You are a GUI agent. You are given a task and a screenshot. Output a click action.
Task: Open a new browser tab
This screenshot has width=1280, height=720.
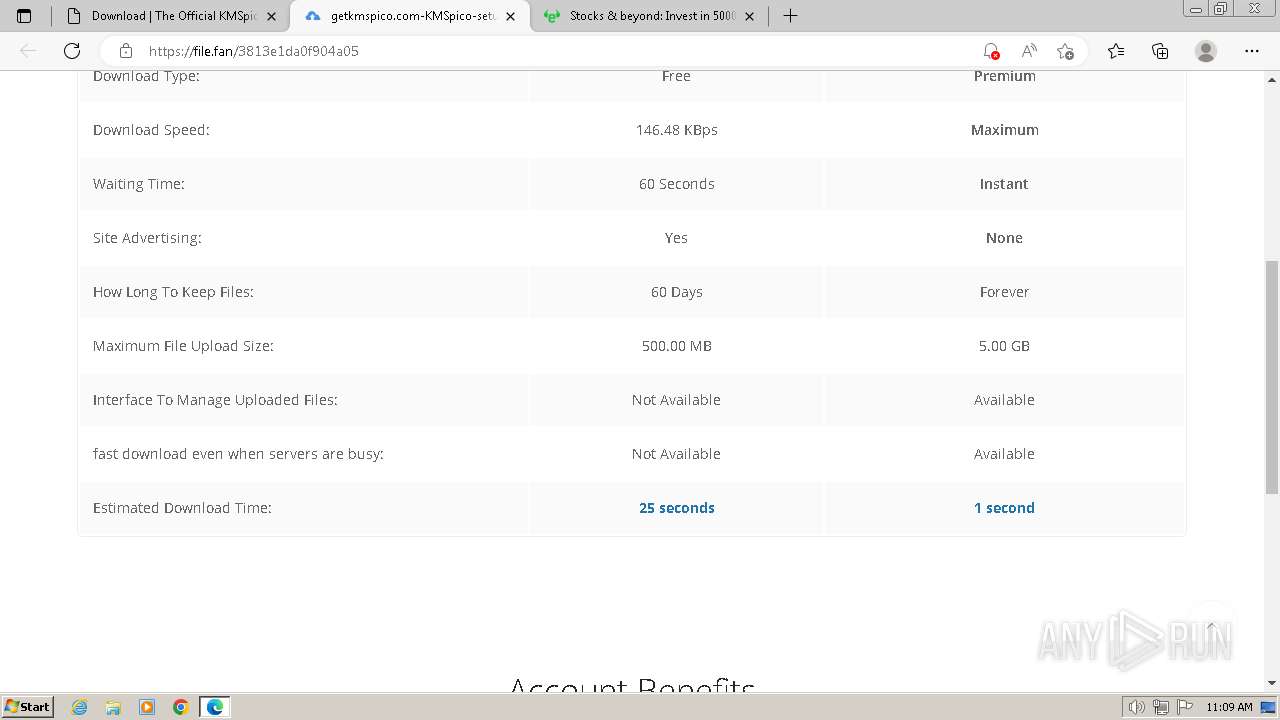coord(790,16)
